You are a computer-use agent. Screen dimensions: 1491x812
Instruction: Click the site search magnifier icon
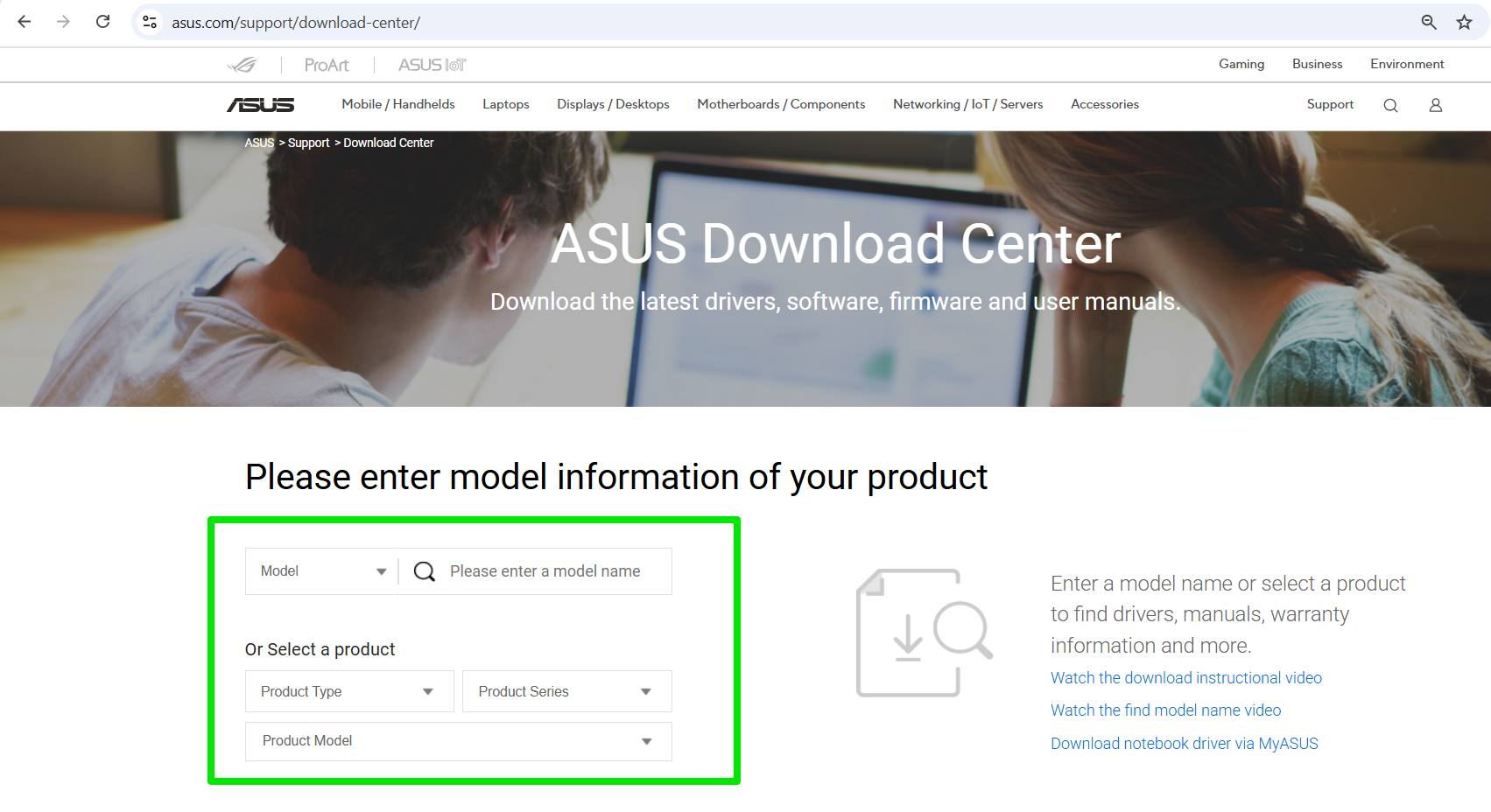[x=1390, y=106]
